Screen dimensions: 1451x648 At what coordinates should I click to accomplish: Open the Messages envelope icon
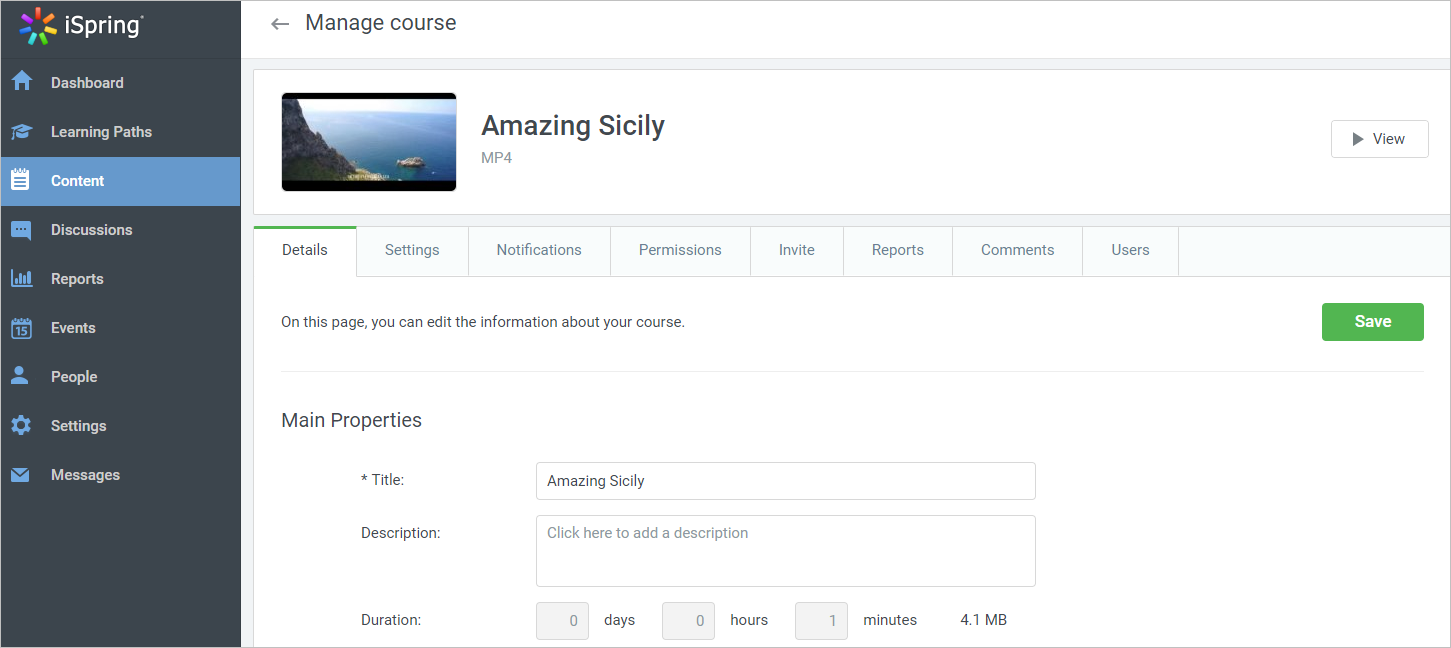point(21,475)
